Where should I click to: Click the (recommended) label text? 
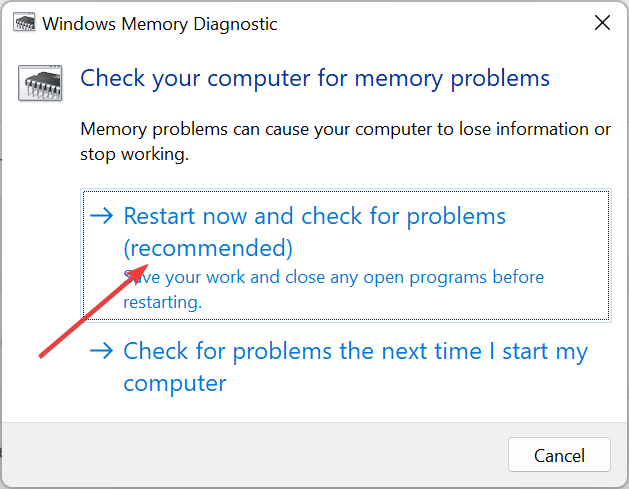pyautogui.click(x=208, y=248)
